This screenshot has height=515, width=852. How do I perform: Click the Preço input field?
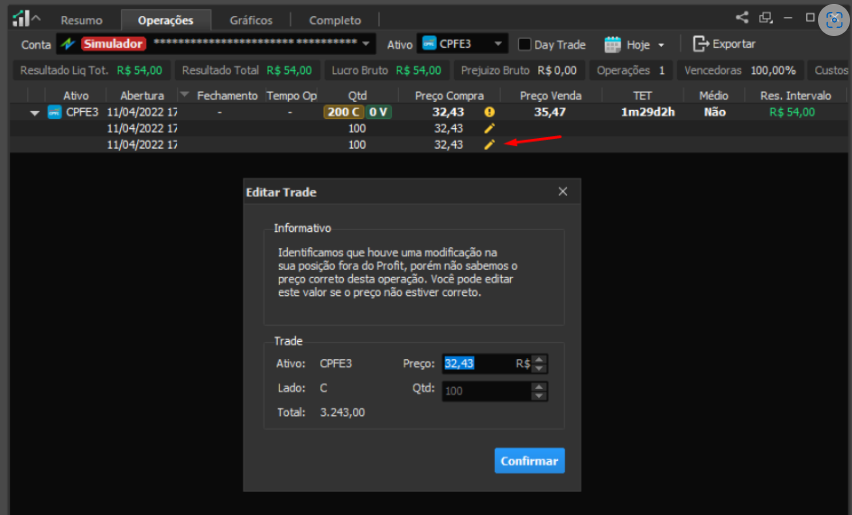[x=486, y=363]
